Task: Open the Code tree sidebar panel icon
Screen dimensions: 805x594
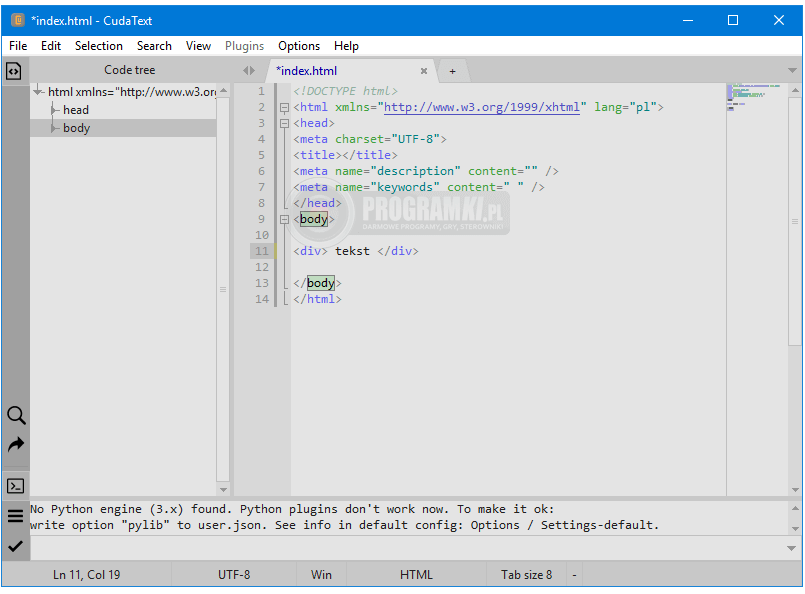Action: coord(14,71)
